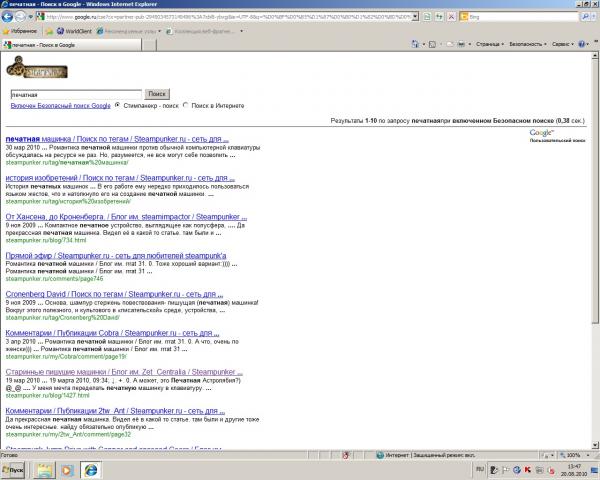Stop loading with the red X icon
This screenshot has height=480, width=600.
(451, 17)
